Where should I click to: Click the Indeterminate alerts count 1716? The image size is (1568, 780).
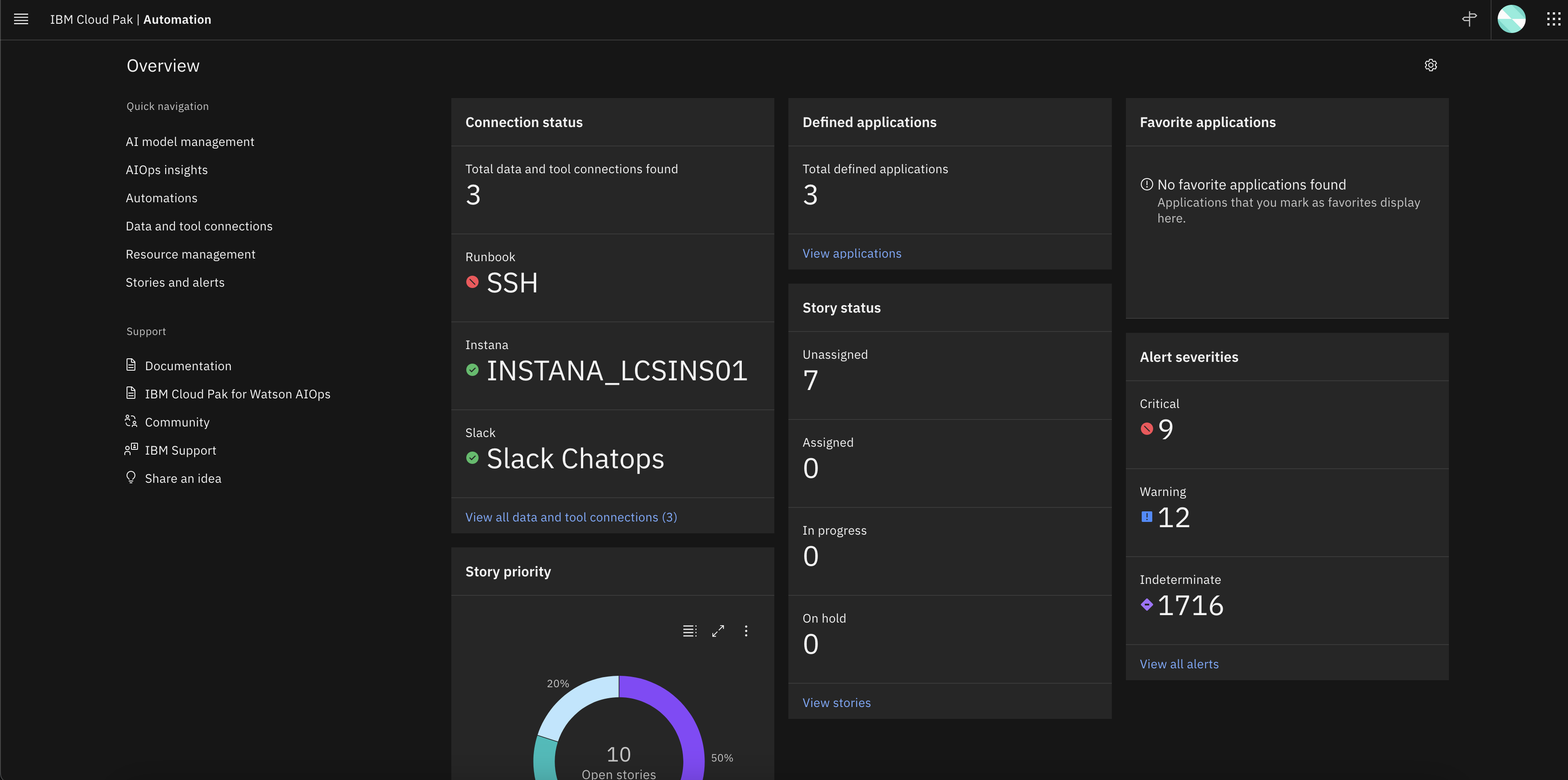click(x=1190, y=605)
